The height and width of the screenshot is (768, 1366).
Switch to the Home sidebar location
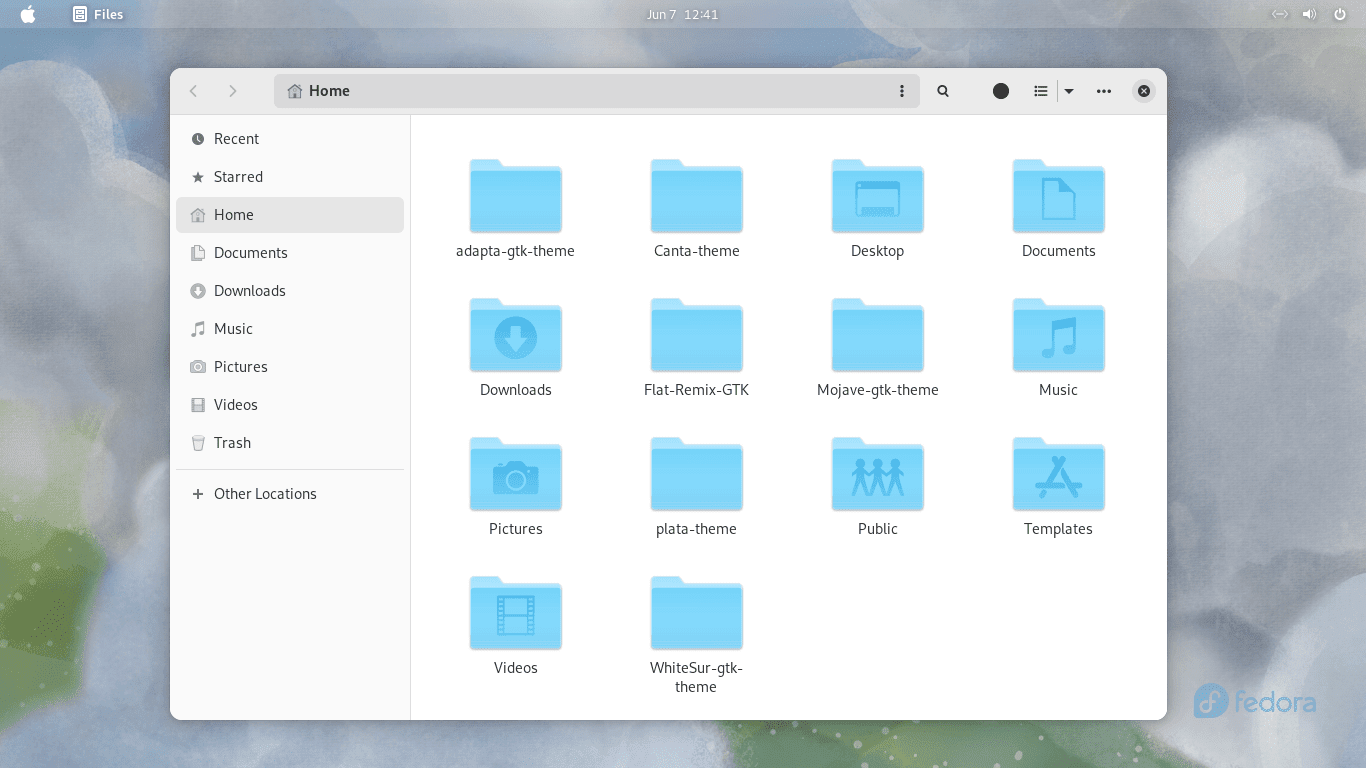234,214
